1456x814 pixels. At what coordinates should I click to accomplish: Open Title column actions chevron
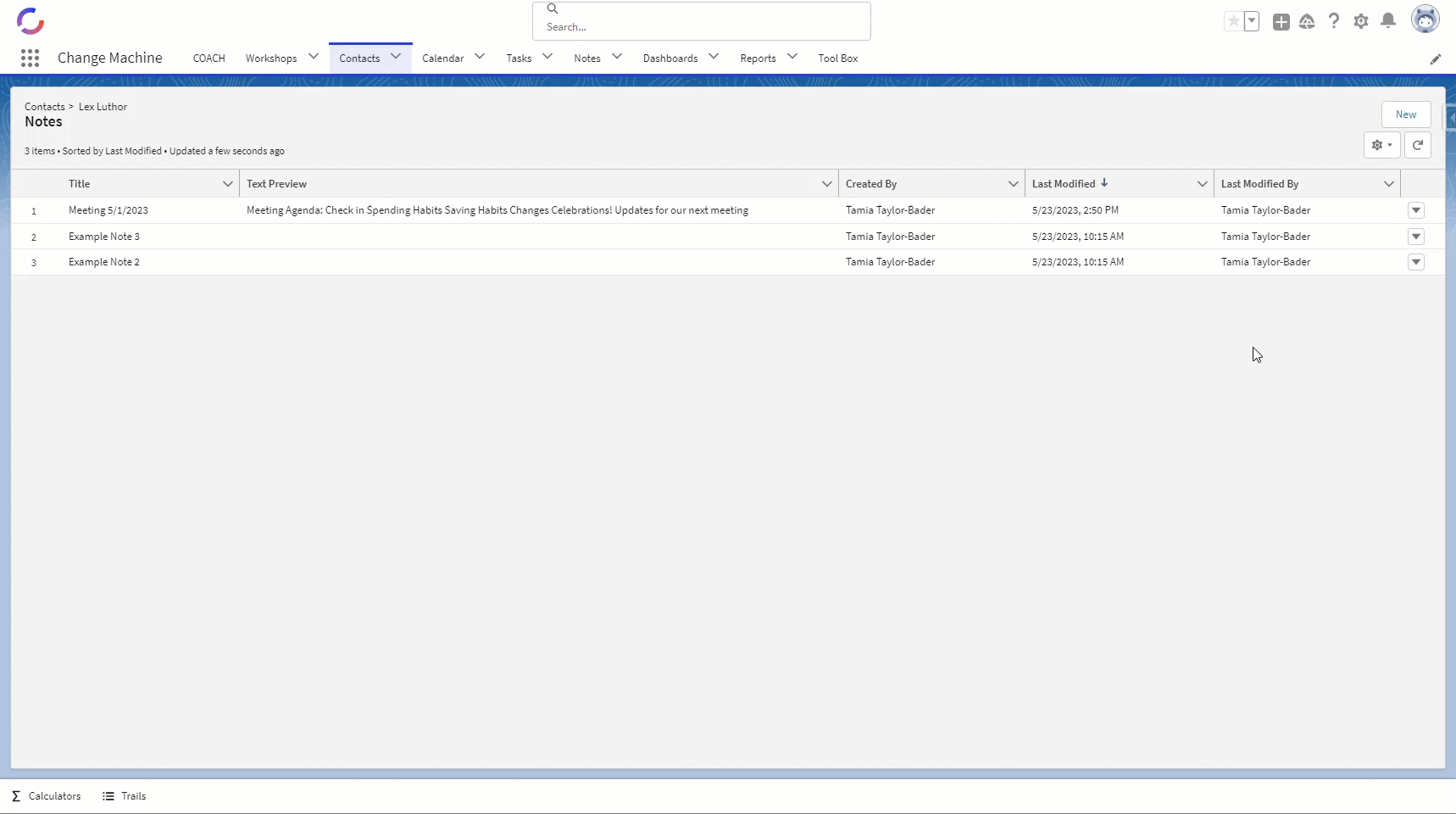[x=228, y=184]
